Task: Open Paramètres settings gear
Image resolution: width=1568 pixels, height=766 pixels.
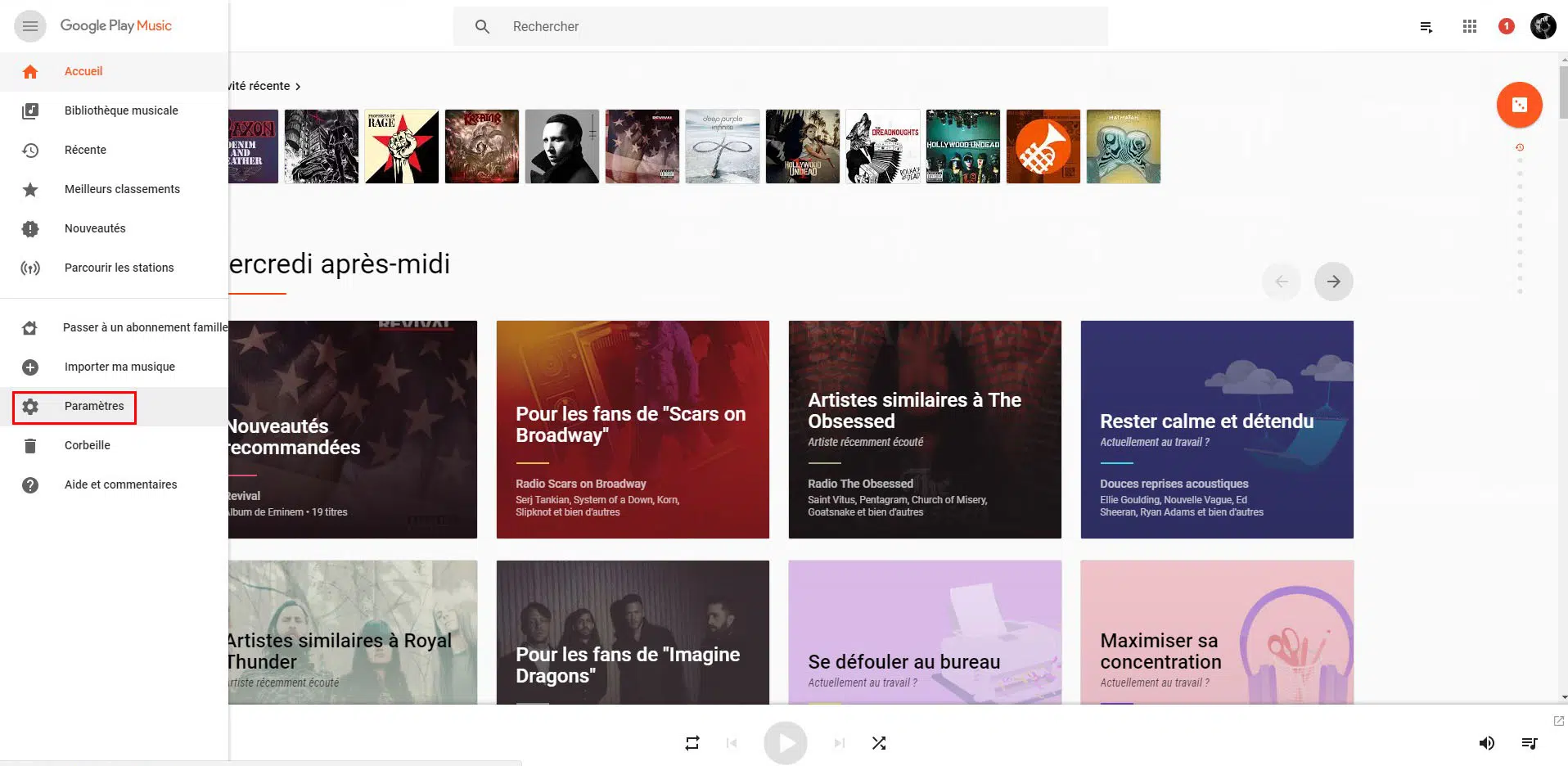Action: (30, 407)
